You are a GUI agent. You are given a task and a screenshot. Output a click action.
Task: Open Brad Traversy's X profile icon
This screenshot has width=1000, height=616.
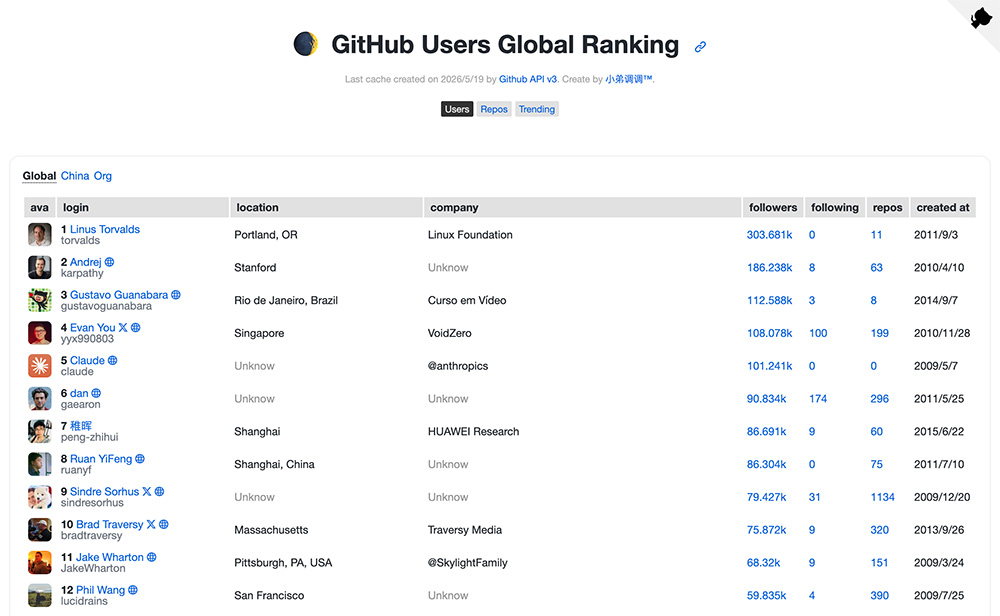(x=151, y=524)
